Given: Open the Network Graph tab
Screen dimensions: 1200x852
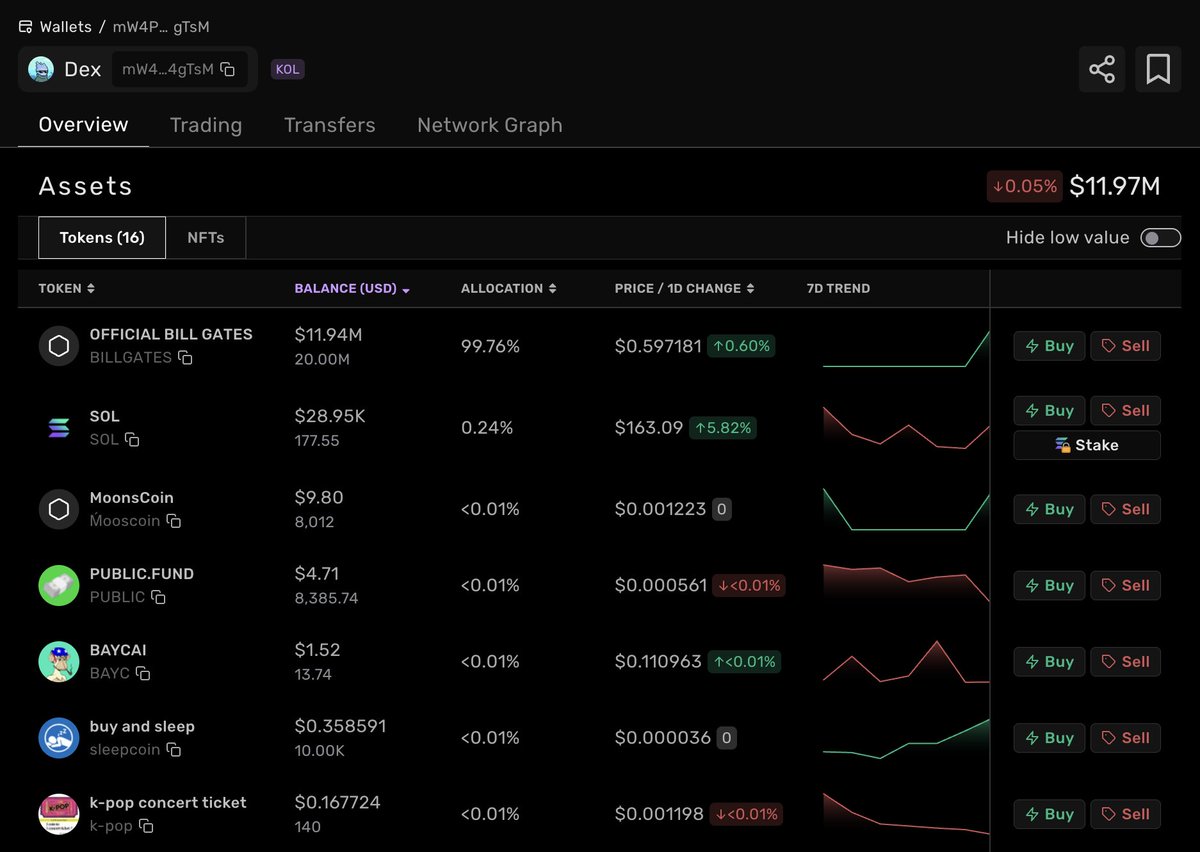Looking at the screenshot, I should pos(490,125).
